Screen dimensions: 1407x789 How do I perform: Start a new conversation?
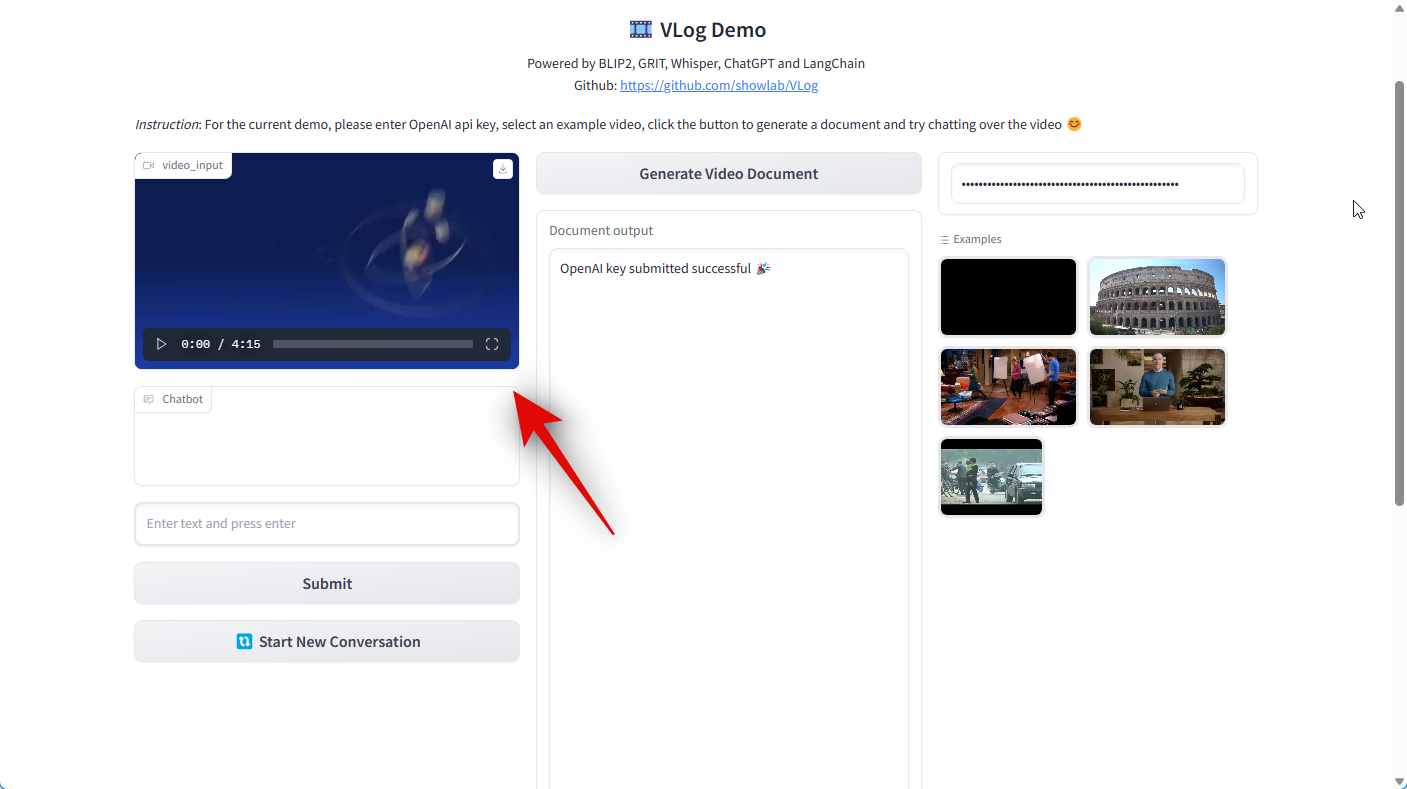coord(327,642)
